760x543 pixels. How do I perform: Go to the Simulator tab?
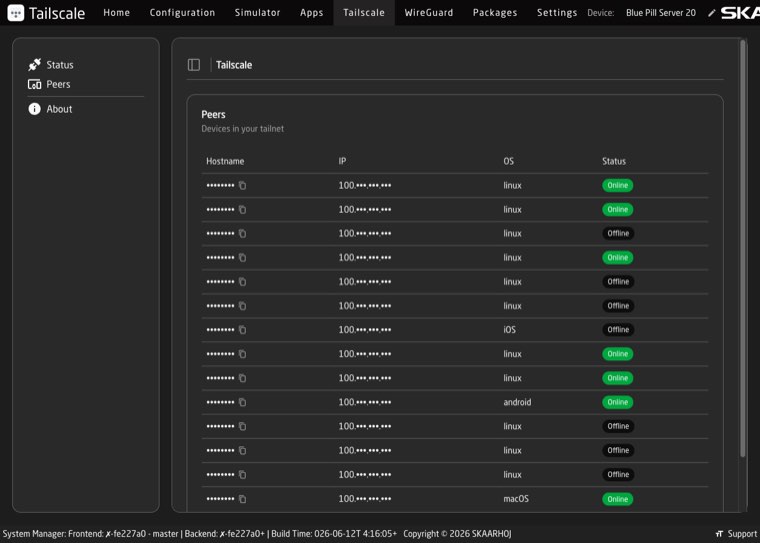(257, 13)
